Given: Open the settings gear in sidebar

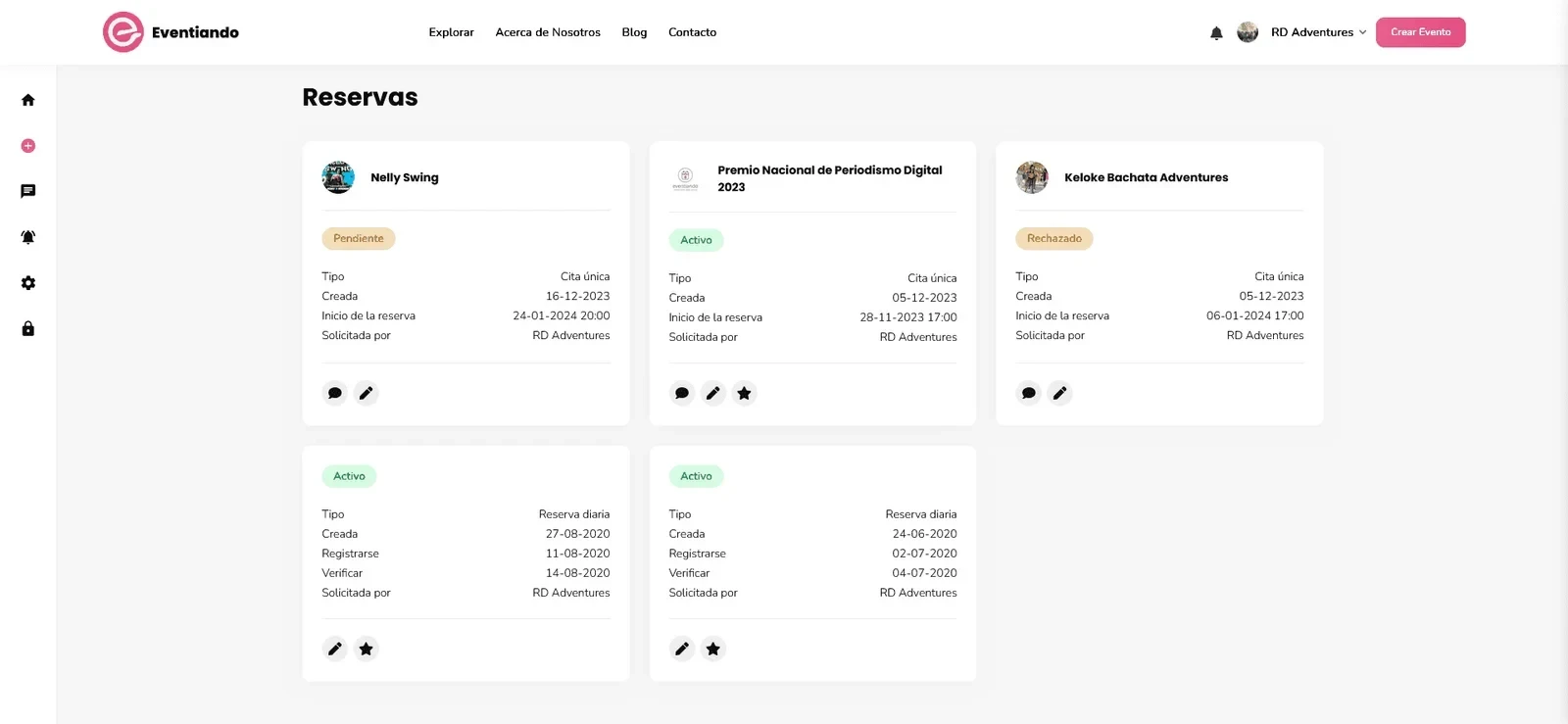Looking at the screenshot, I should click(28, 283).
